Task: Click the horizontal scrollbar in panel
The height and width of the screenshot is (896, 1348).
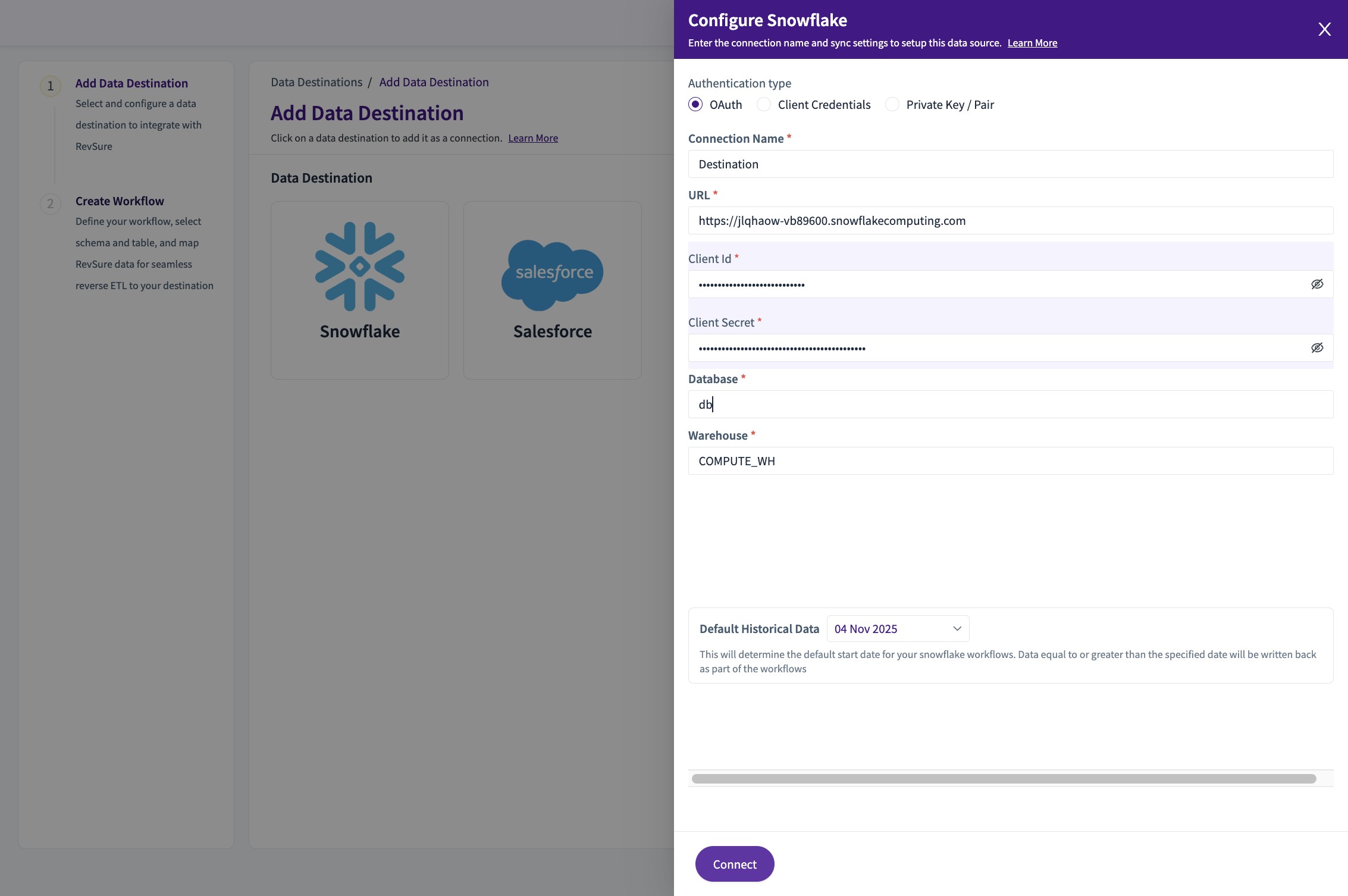Action: coord(1004,779)
